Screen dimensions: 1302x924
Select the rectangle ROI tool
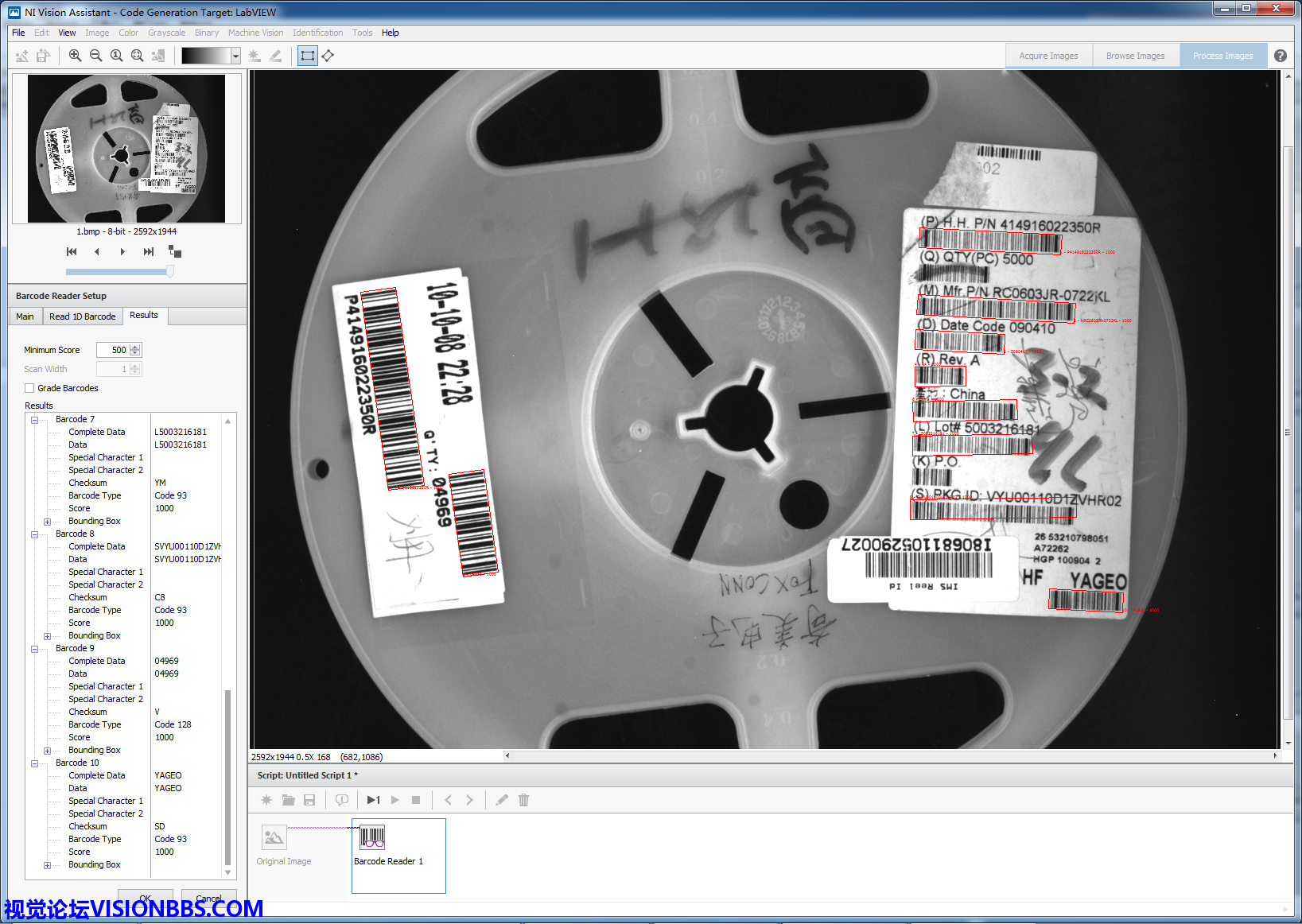click(x=307, y=56)
